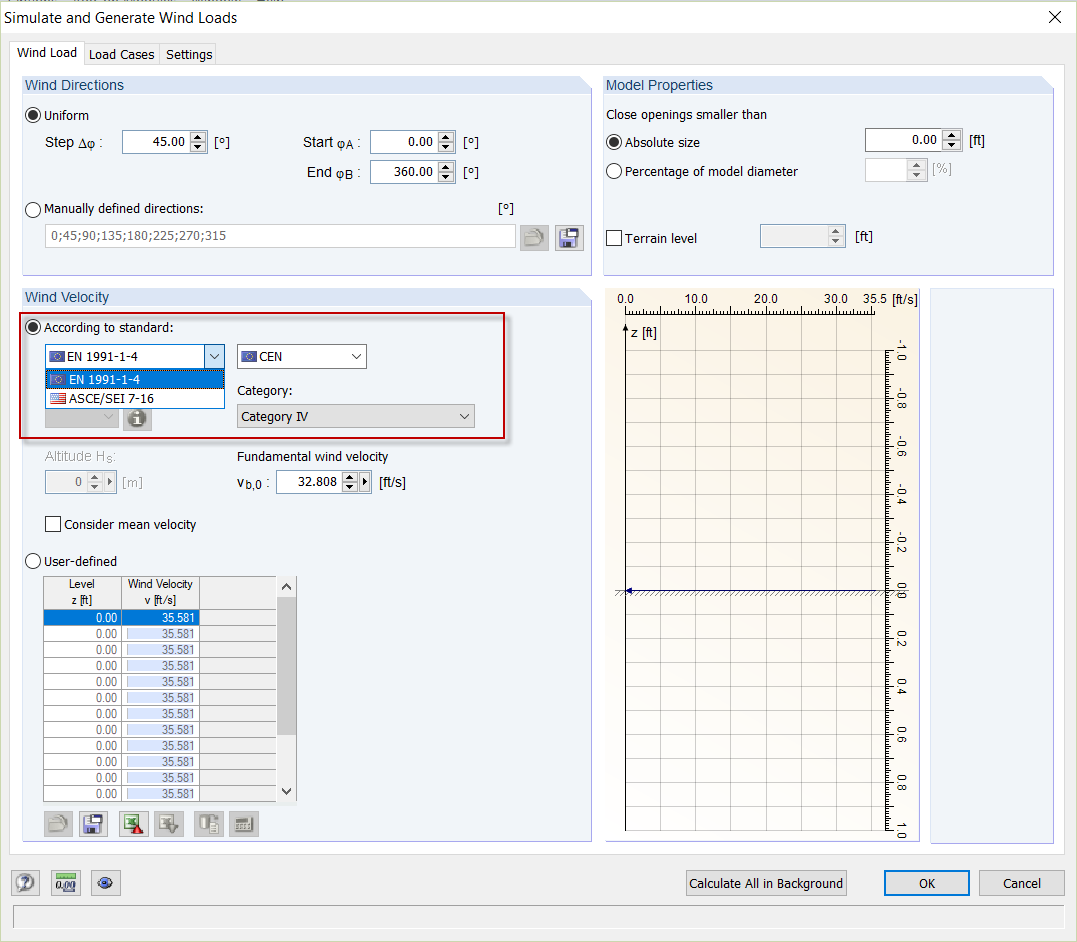This screenshot has height=942, width=1077.
Task: Switch to the Load Cases tab
Action: (121, 54)
